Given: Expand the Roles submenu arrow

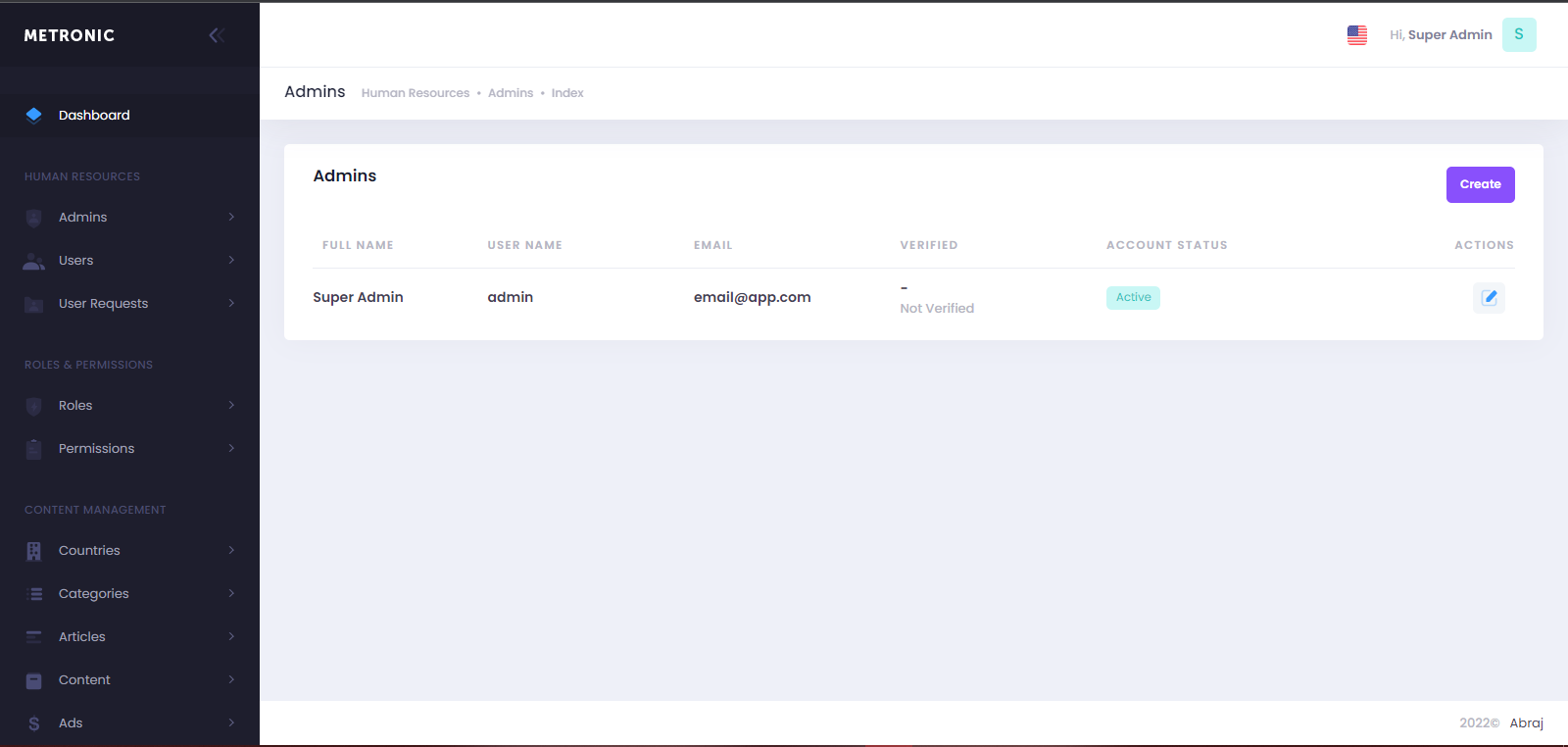Looking at the screenshot, I should 231,405.
